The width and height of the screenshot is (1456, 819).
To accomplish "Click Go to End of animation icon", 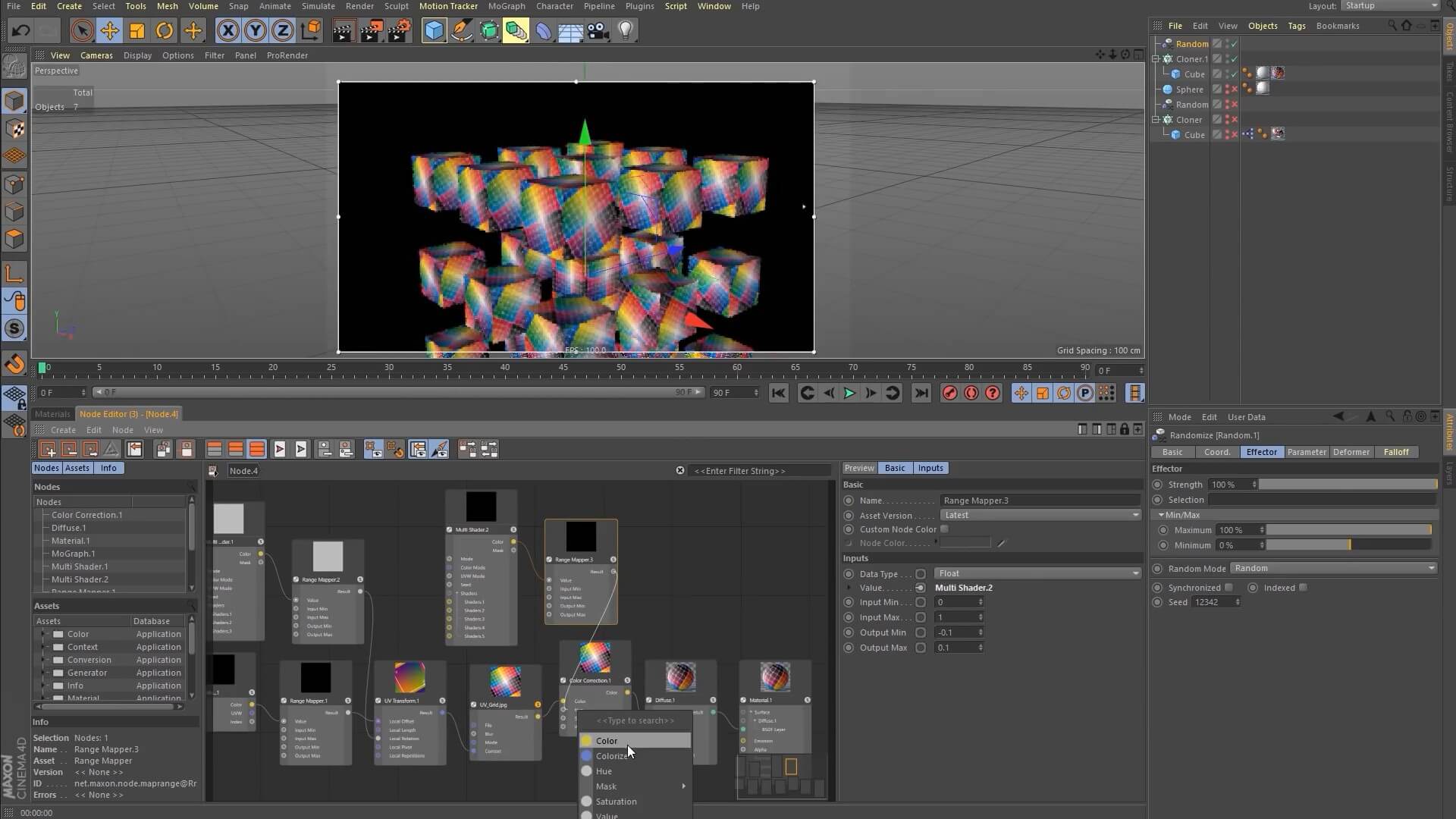I will (921, 393).
